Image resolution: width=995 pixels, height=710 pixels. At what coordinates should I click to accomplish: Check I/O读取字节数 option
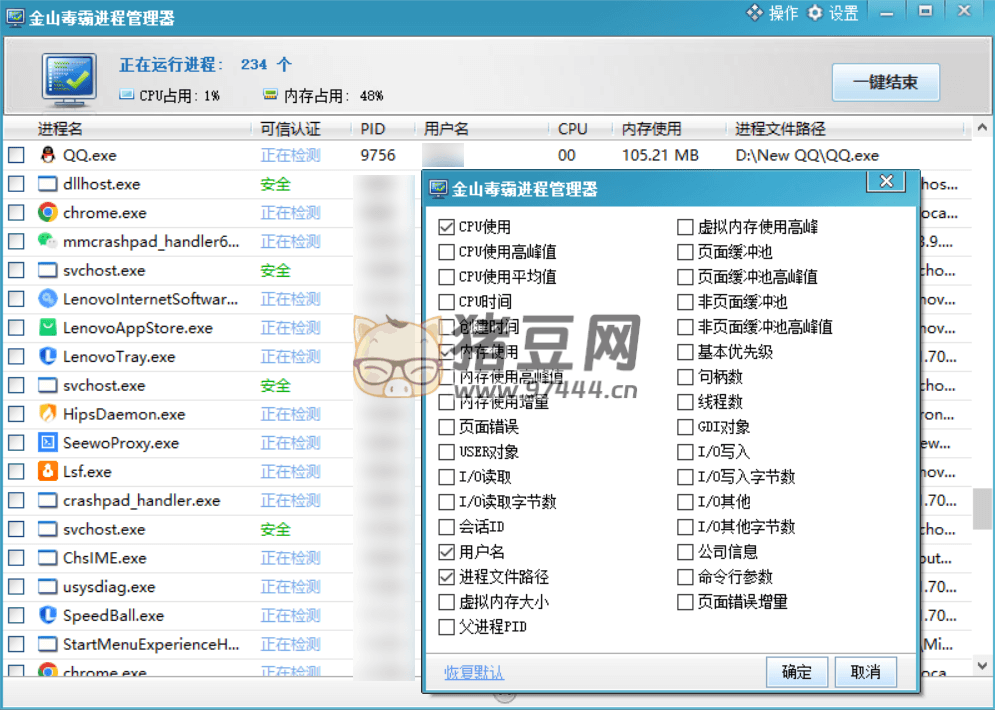pyautogui.click(x=447, y=502)
